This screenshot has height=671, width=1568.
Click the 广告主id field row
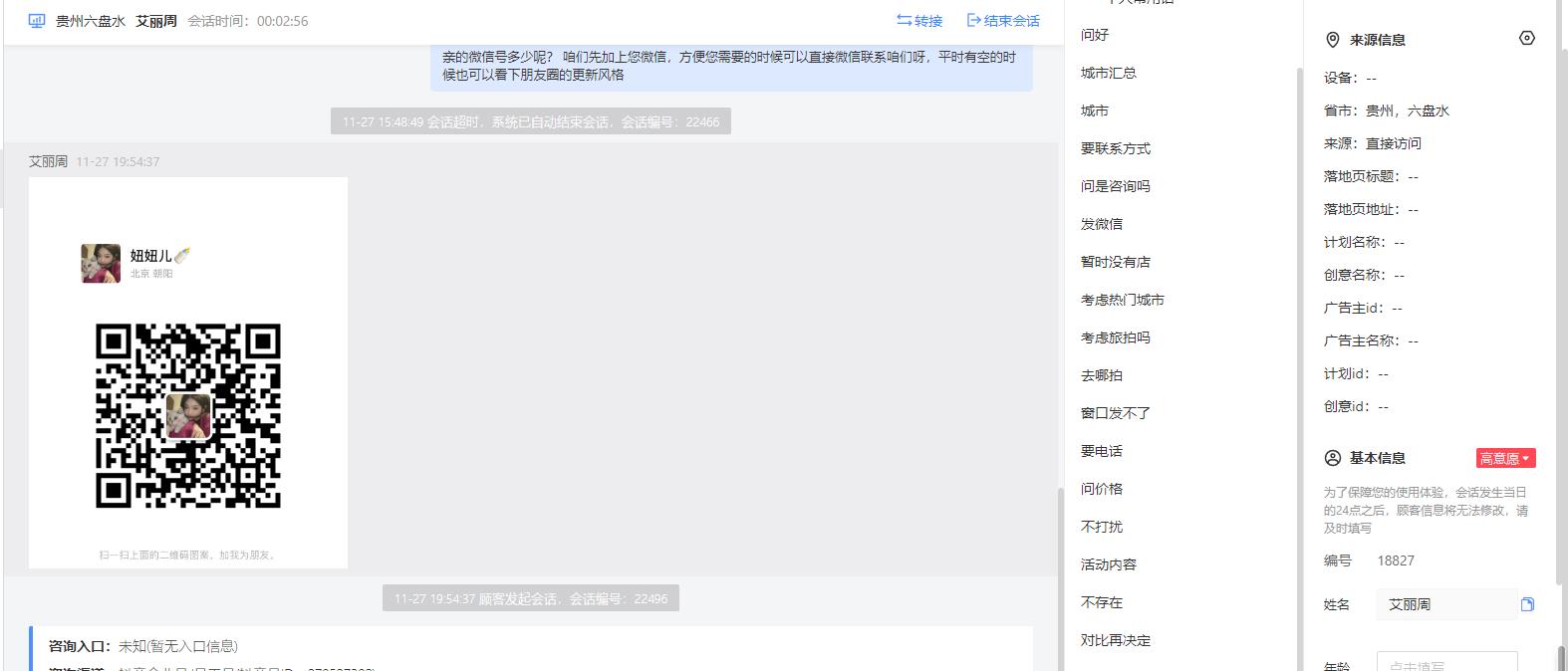pyautogui.click(x=1363, y=308)
